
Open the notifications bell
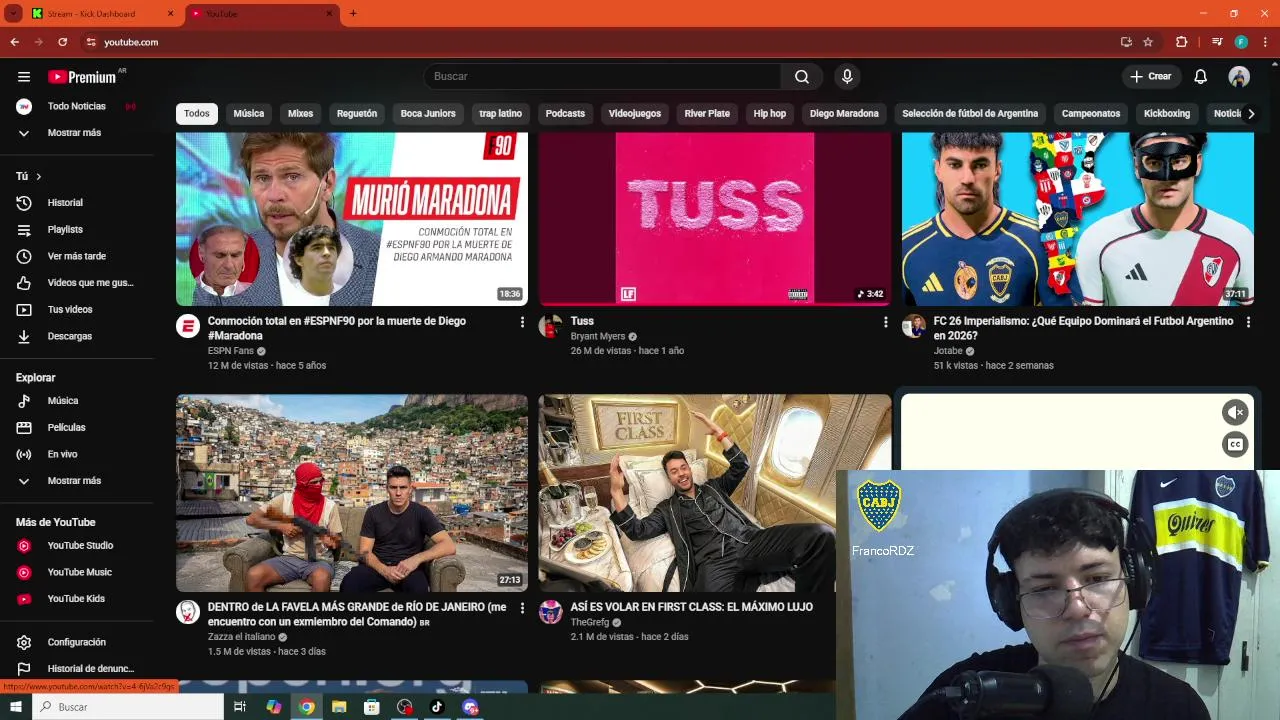pyautogui.click(x=1201, y=77)
